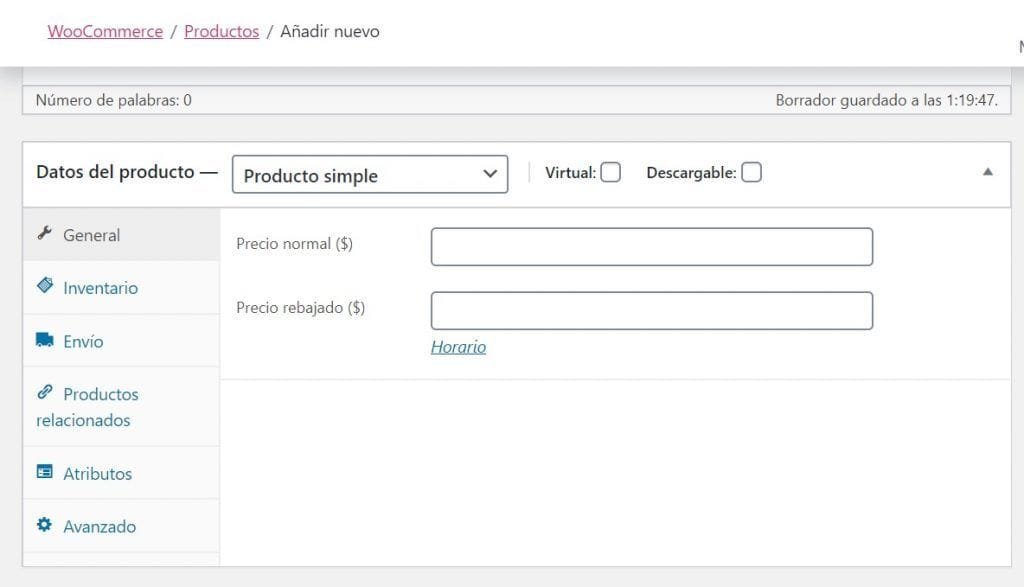Viewport: 1024px width, 587px height.
Task: Focus the Precio normal input field
Action: click(x=652, y=247)
